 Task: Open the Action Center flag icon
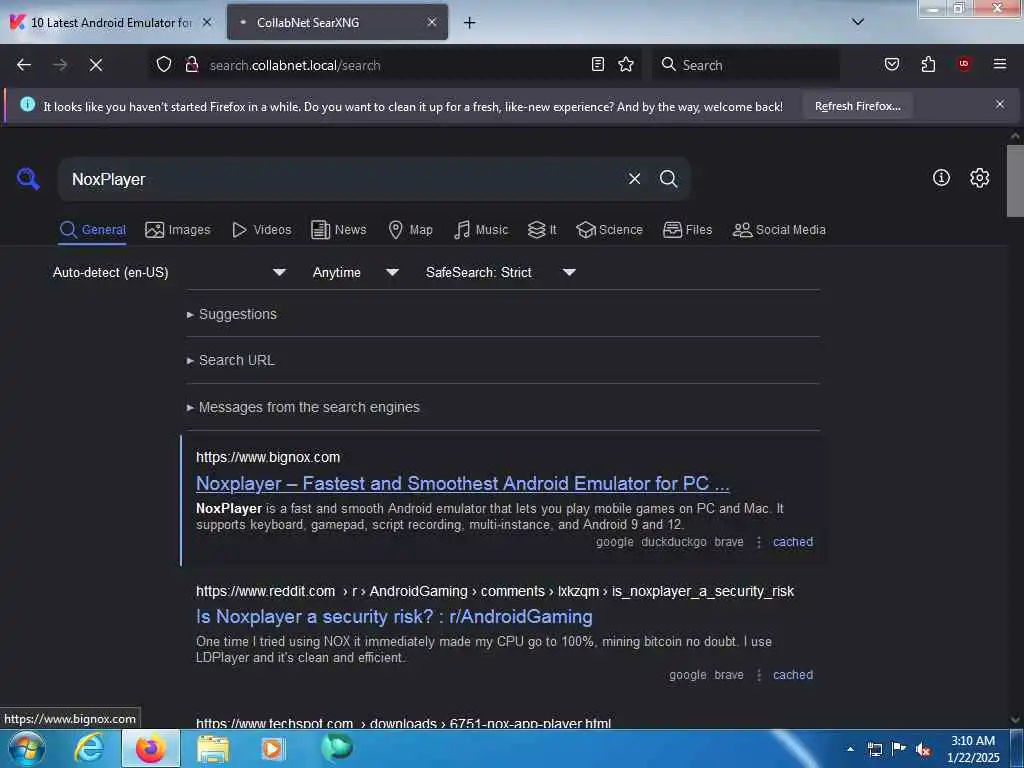tap(899, 749)
